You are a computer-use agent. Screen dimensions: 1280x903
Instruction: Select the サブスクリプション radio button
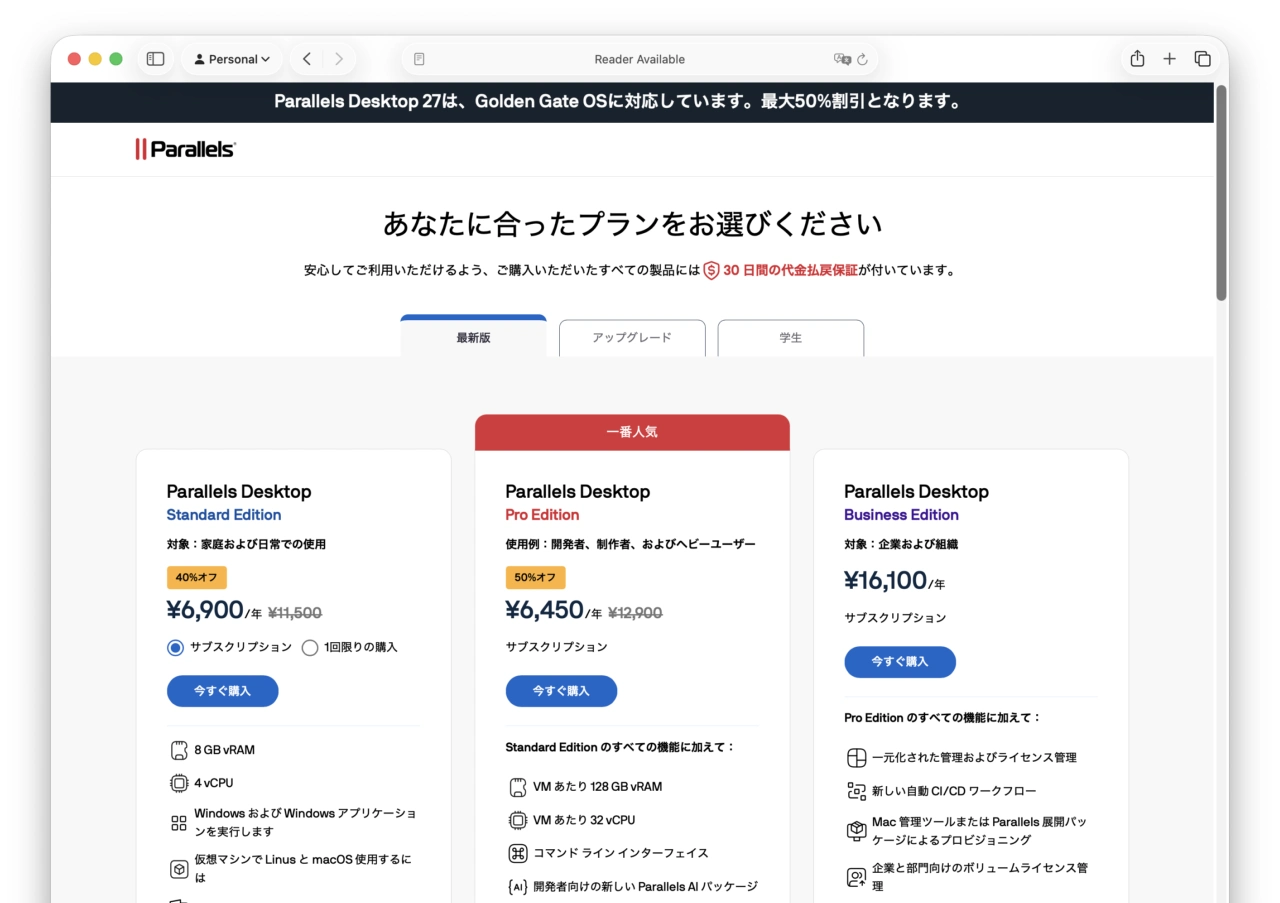click(x=176, y=648)
